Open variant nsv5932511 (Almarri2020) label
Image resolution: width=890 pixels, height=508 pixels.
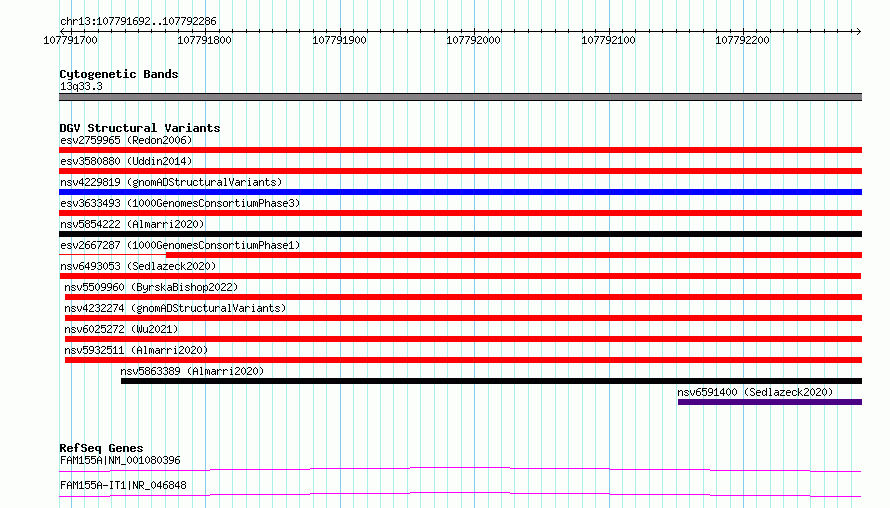click(x=136, y=350)
